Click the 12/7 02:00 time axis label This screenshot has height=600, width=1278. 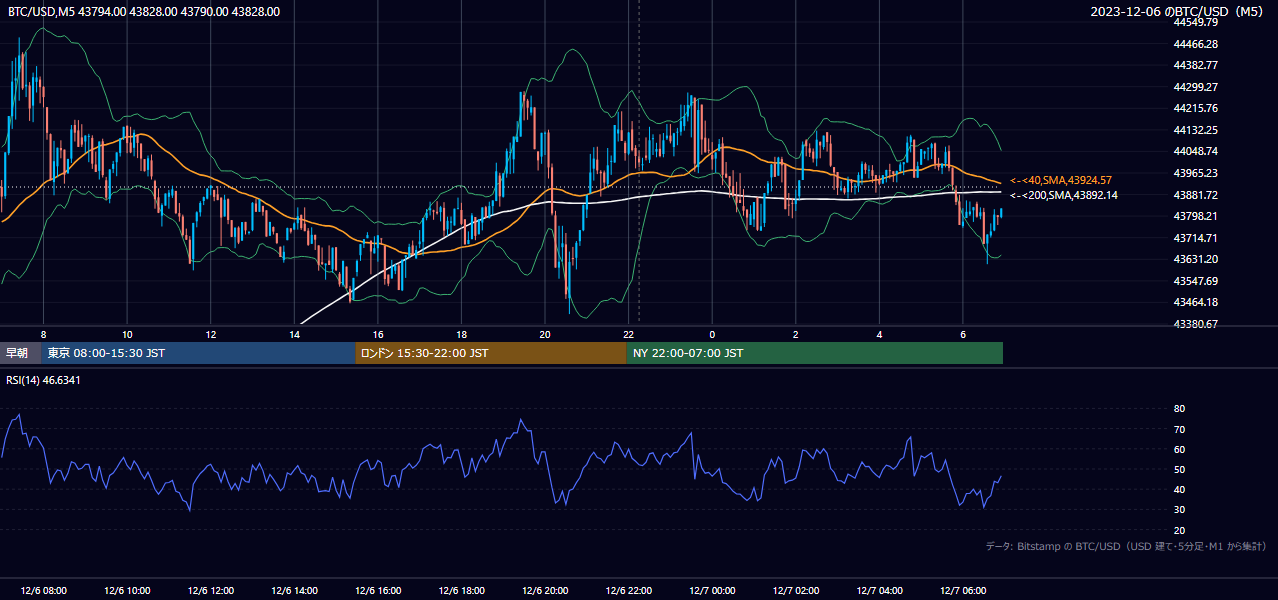click(796, 591)
